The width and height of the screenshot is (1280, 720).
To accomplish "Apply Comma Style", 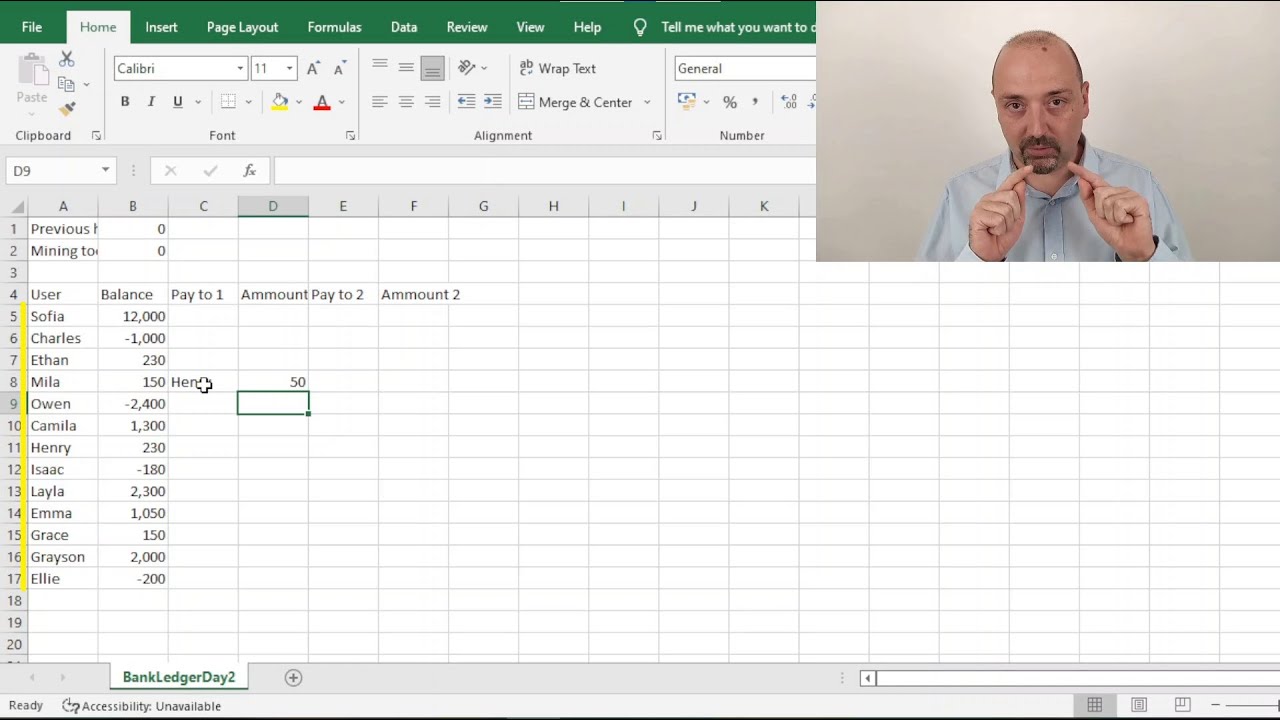I will click(x=755, y=102).
